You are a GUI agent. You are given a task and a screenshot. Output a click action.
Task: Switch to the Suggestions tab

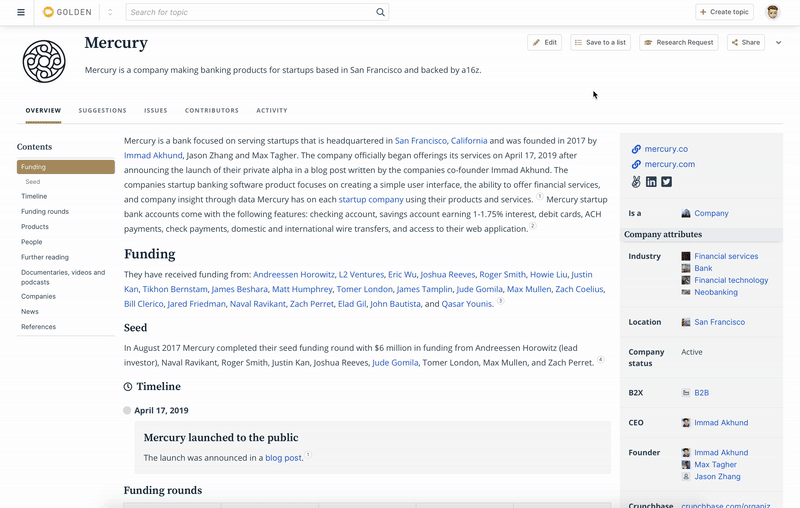(103, 111)
